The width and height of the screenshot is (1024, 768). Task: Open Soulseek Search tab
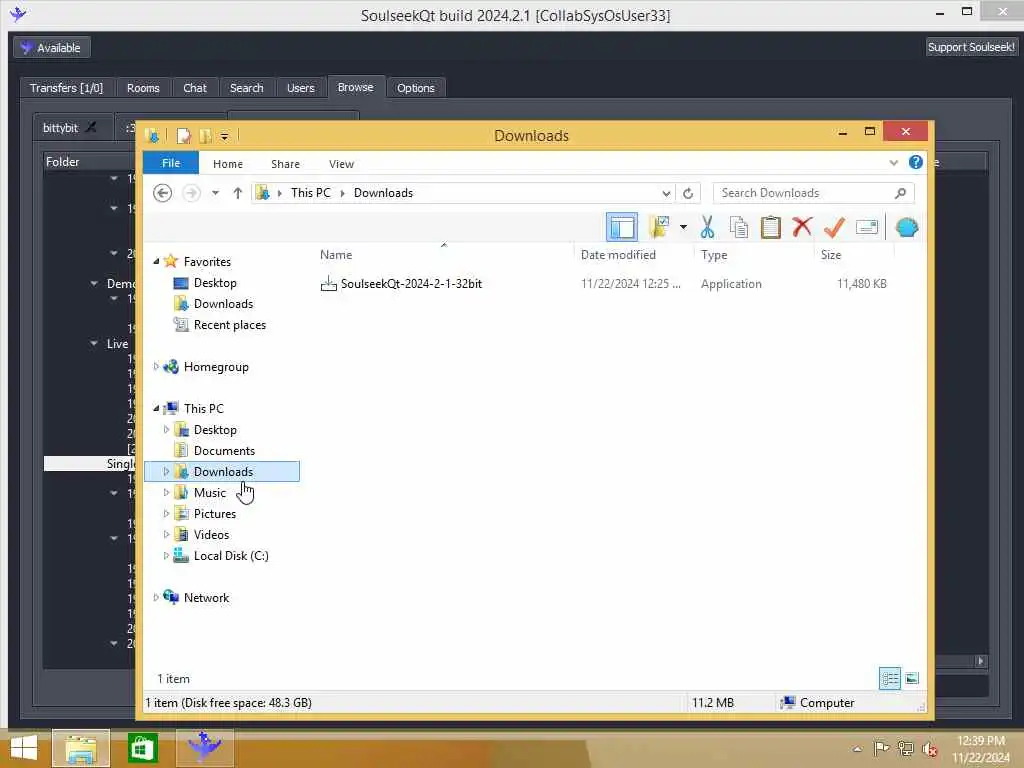(246, 88)
